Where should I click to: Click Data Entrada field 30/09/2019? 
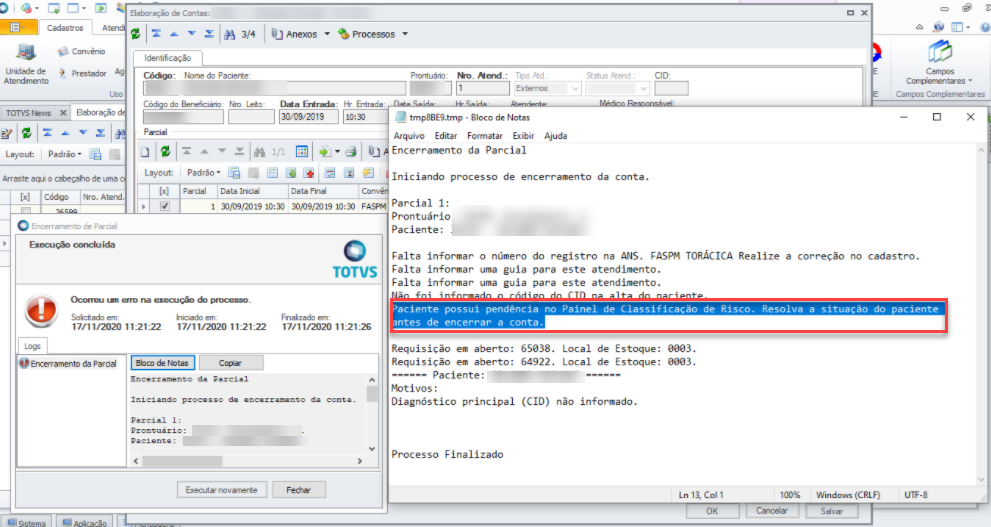308,117
